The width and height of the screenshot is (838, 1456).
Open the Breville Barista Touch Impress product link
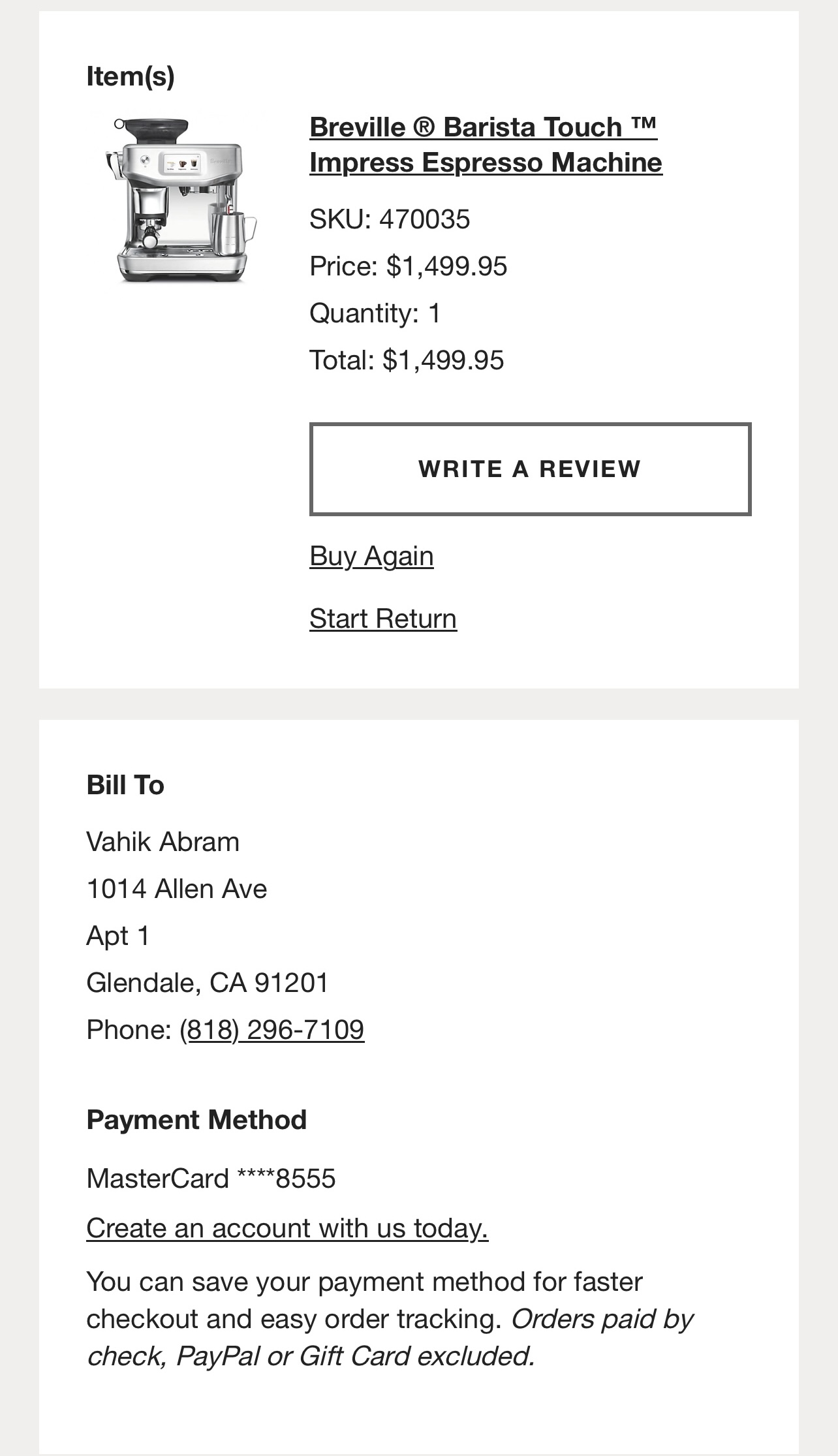click(x=486, y=145)
